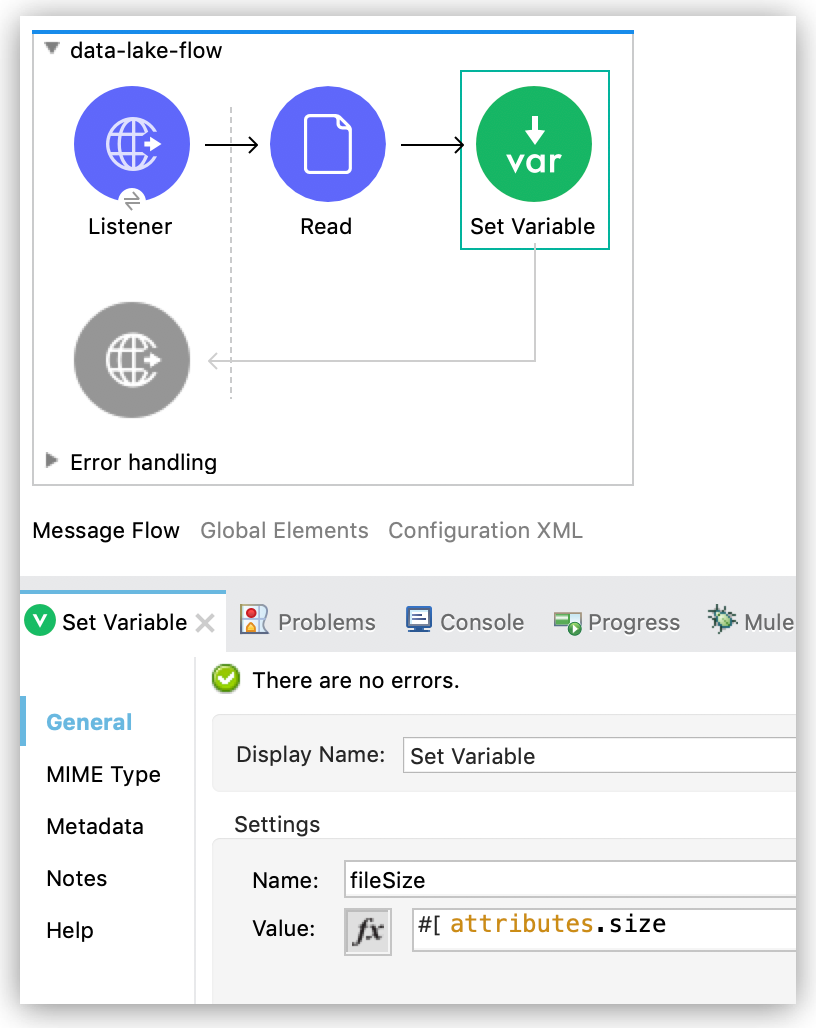Select the Set Variable flow component
Image resolution: width=816 pixels, height=1028 pixels.
(534, 143)
